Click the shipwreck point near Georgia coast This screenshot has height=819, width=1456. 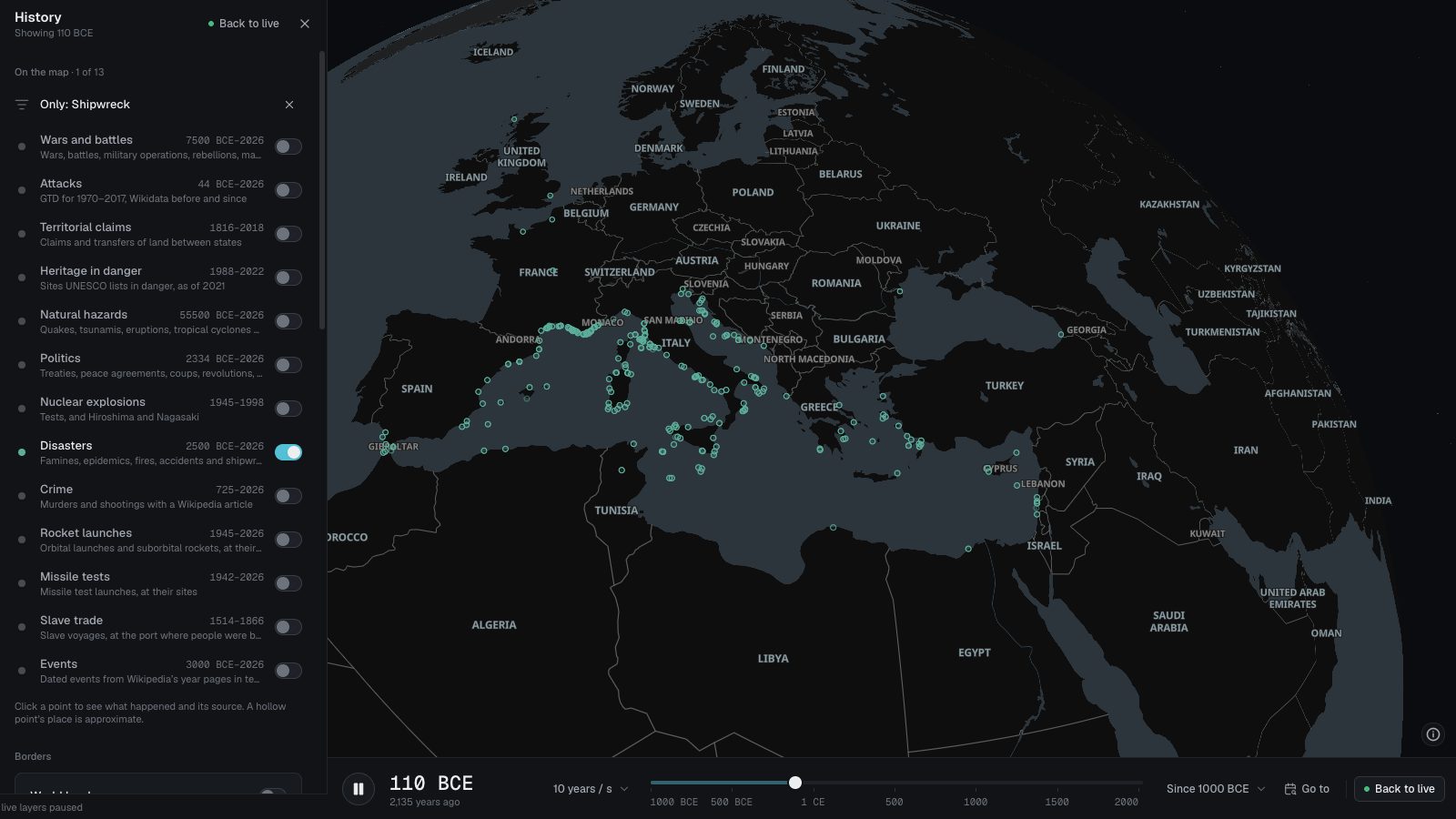click(x=1061, y=335)
